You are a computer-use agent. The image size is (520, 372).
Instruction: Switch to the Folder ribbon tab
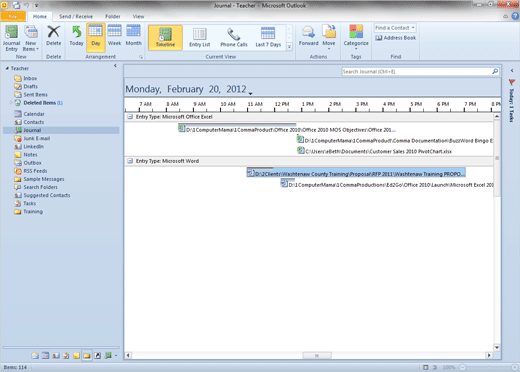pos(113,16)
